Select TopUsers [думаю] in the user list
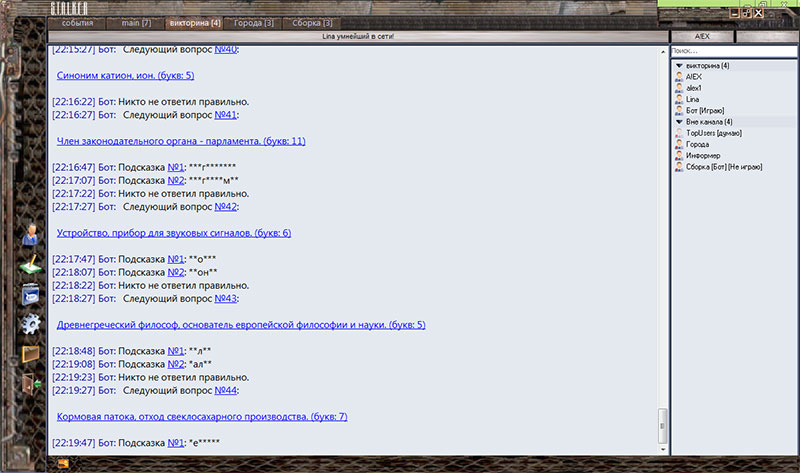The image size is (800, 473). point(711,132)
